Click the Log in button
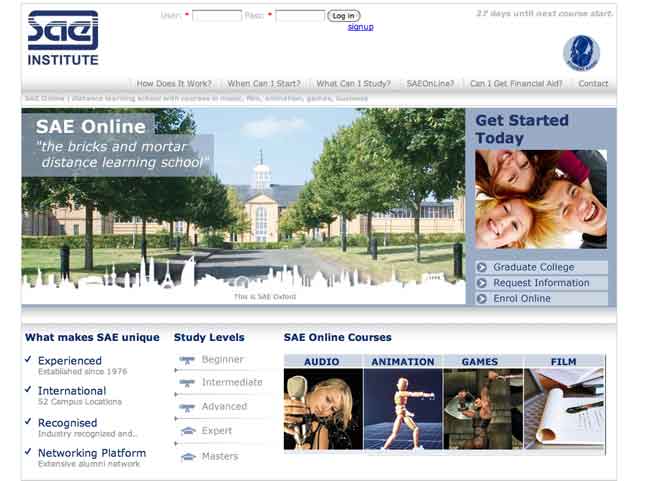 coord(344,16)
